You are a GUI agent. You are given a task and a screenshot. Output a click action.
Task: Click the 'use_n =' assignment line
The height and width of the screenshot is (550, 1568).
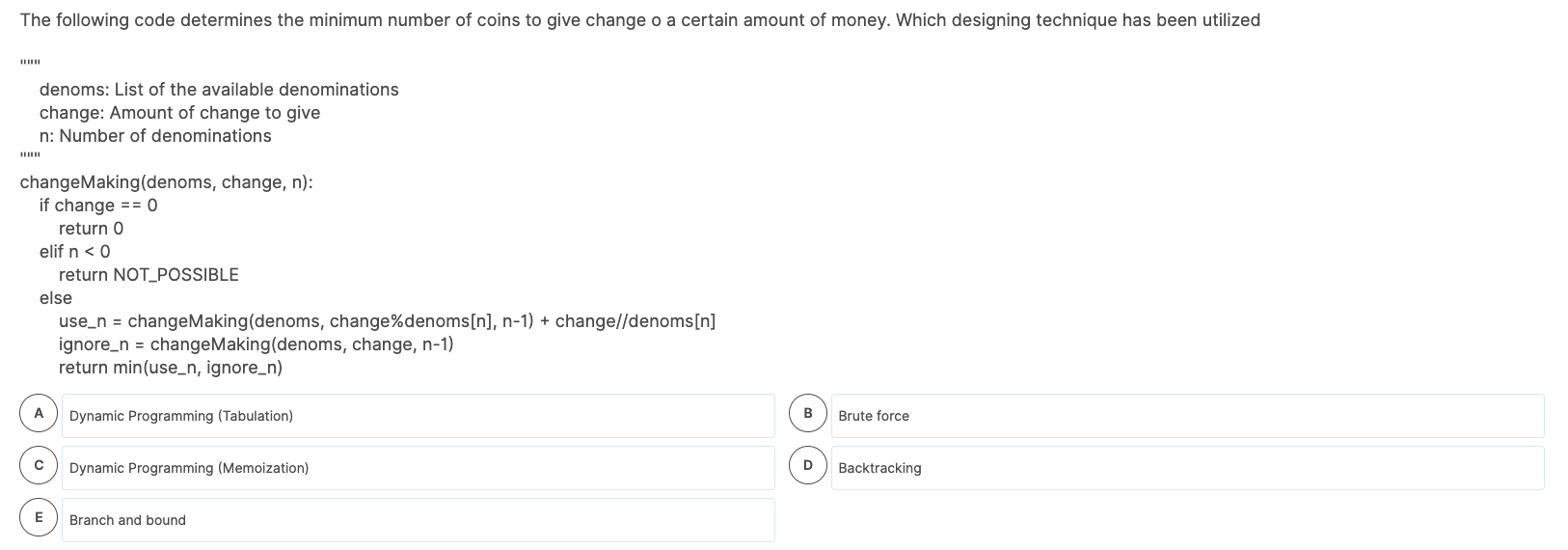click(x=387, y=321)
